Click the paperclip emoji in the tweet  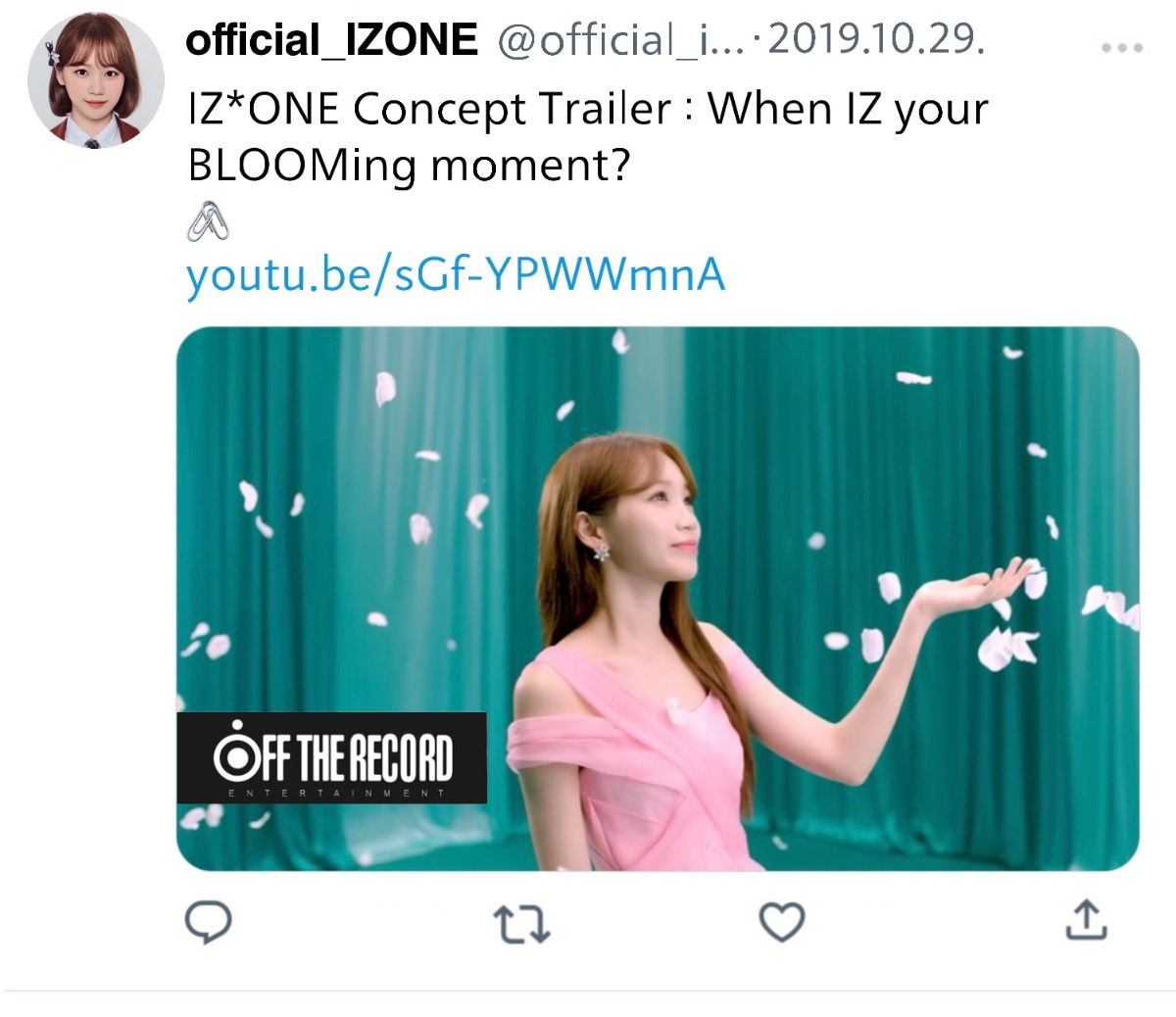(208, 220)
